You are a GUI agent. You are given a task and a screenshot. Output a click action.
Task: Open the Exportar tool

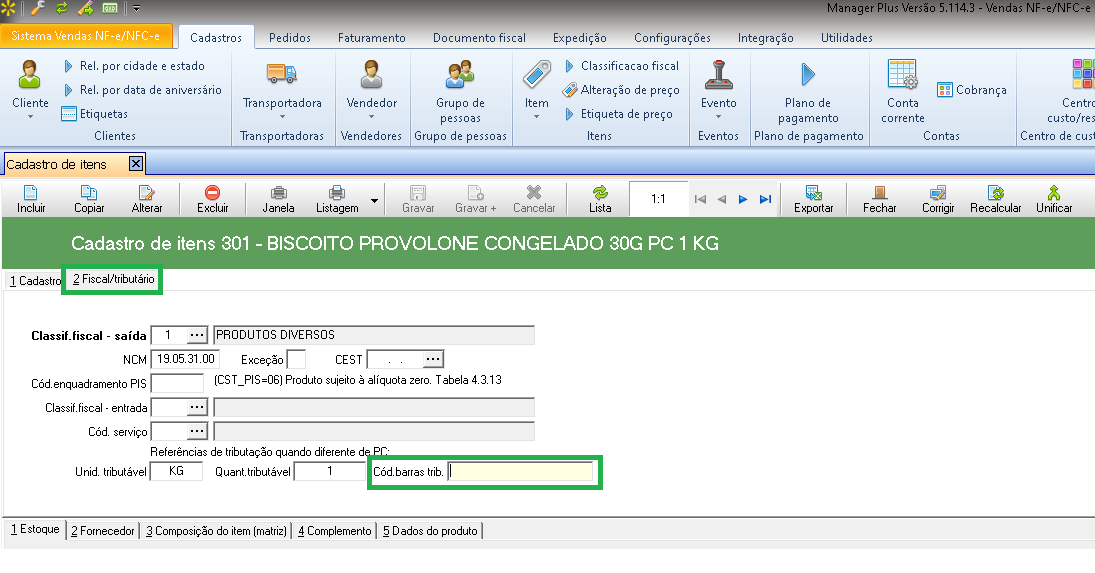pyautogui.click(x=813, y=194)
